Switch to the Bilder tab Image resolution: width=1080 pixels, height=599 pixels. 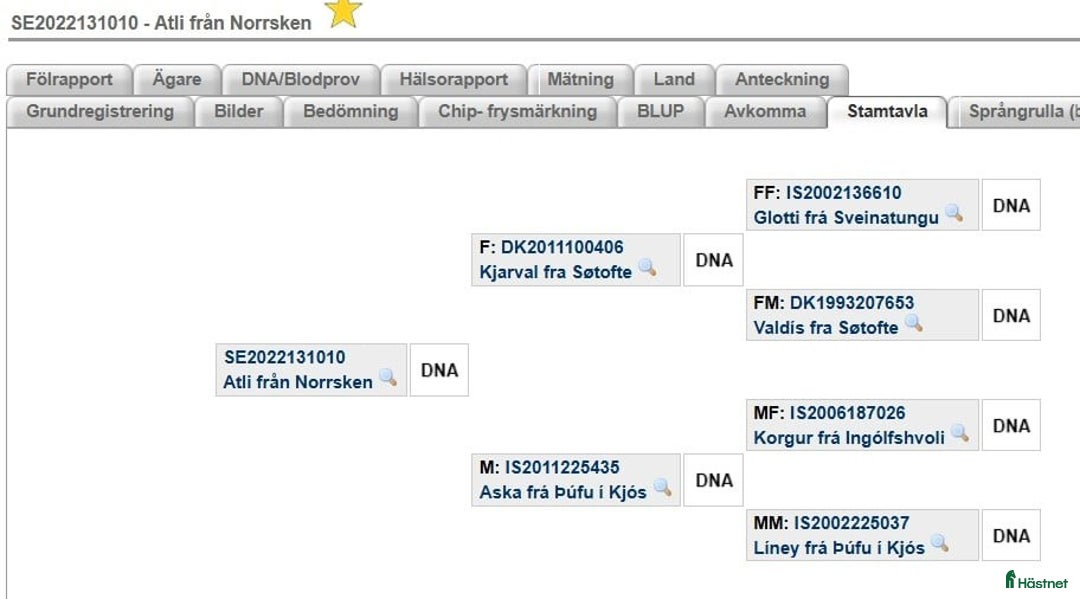click(x=238, y=111)
